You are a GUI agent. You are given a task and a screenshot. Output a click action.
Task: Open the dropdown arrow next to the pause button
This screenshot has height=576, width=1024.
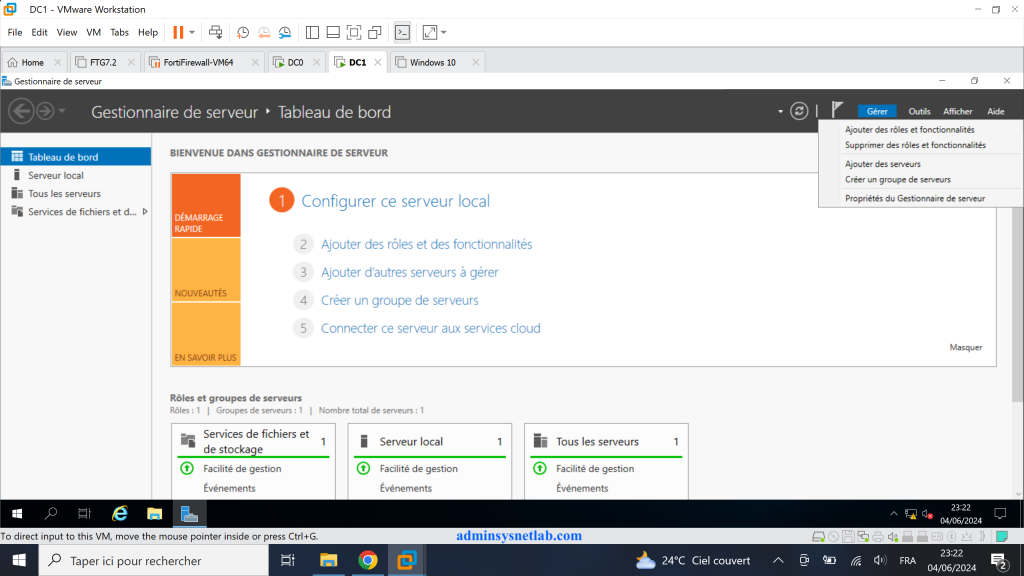click(192, 33)
